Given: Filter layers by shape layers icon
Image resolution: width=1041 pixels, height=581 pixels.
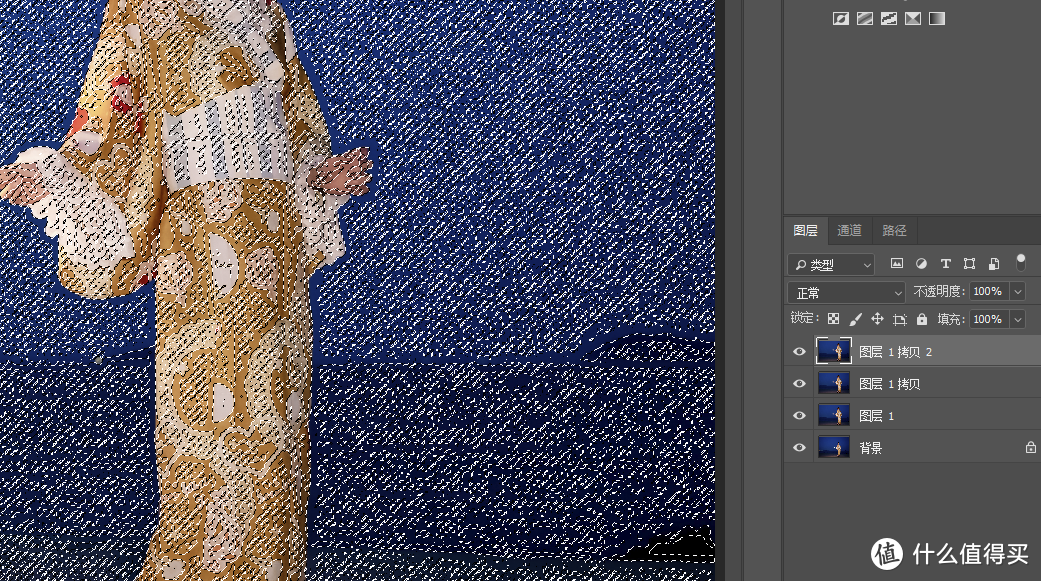Looking at the screenshot, I should click(969, 264).
